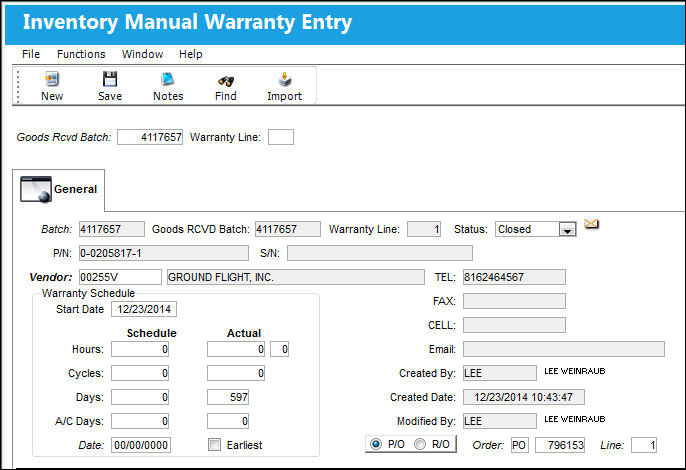
Task: Click the Schedule Cycles field
Action: point(140,373)
